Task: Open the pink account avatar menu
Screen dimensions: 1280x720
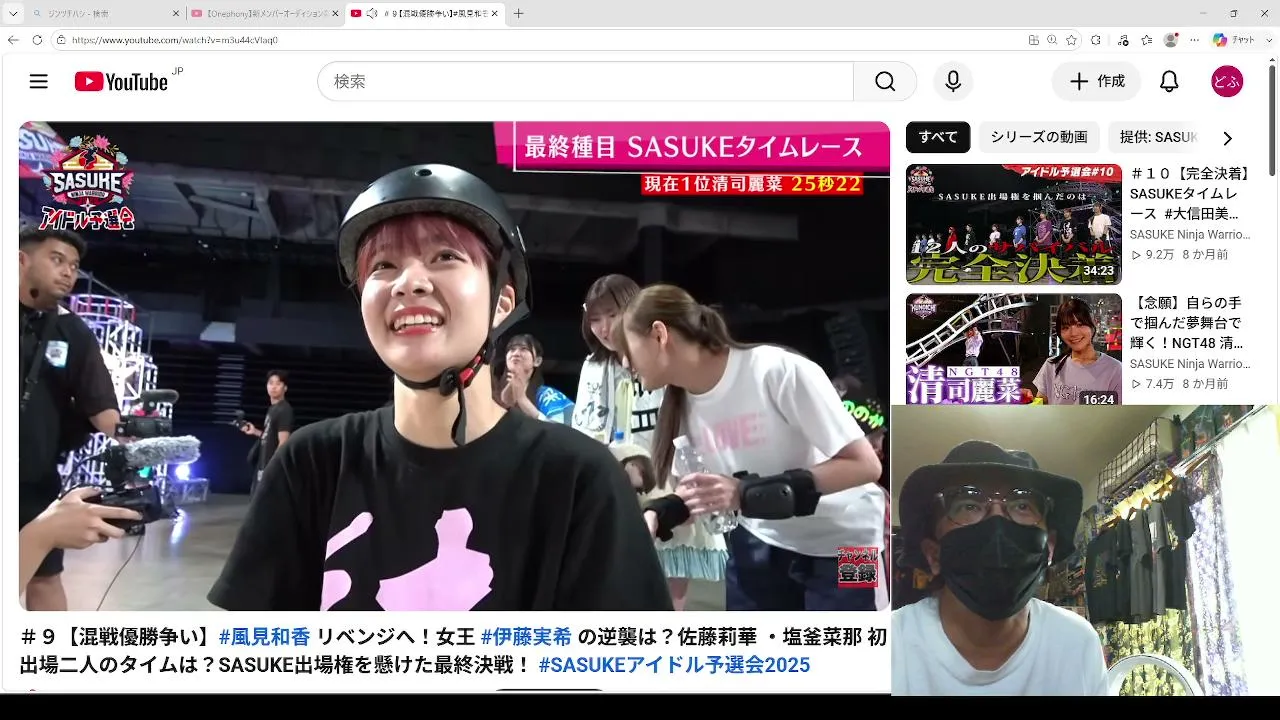Action: [1227, 82]
